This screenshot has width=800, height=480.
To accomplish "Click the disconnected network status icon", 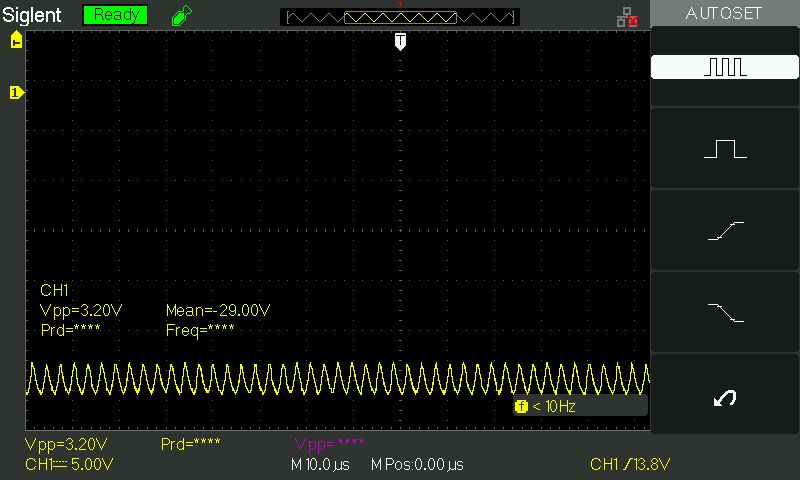I will pos(628,17).
